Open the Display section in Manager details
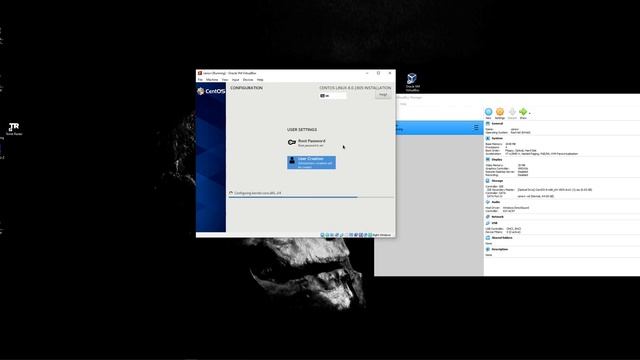Viewport: 640px width, 360px height. coord(497,160)
